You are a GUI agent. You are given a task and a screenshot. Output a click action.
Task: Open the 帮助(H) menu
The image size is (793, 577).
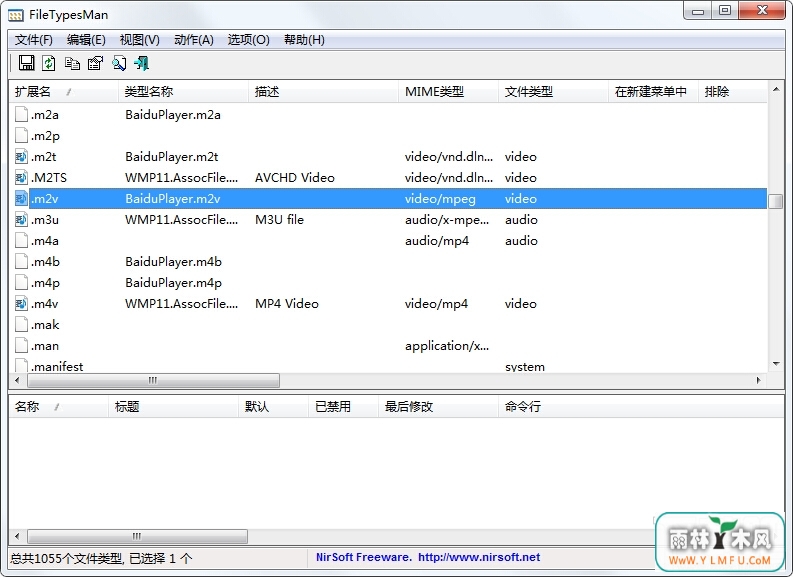point(304,40)
